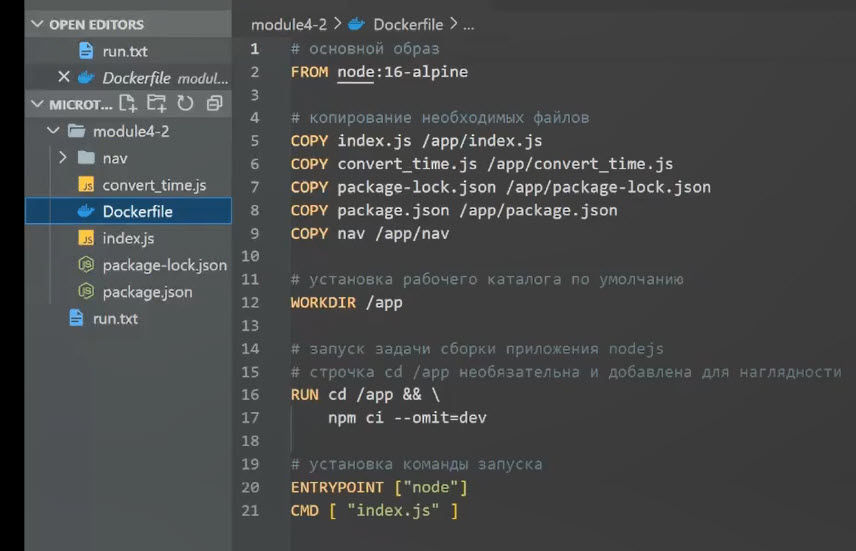Open index.js in the file tree
Screen dimensions: 856x551
[128, 238]
